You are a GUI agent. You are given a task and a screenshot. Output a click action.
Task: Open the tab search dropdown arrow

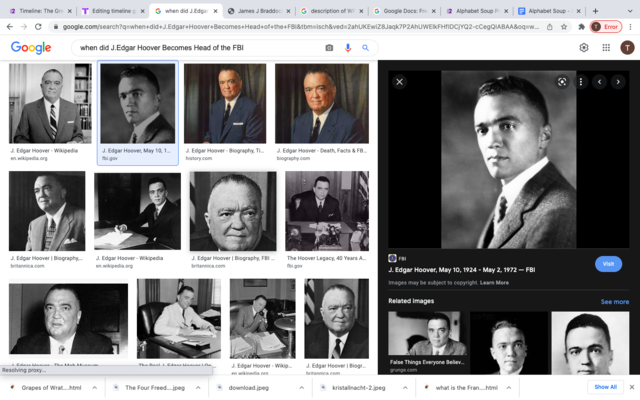click(x=630, y=11)
